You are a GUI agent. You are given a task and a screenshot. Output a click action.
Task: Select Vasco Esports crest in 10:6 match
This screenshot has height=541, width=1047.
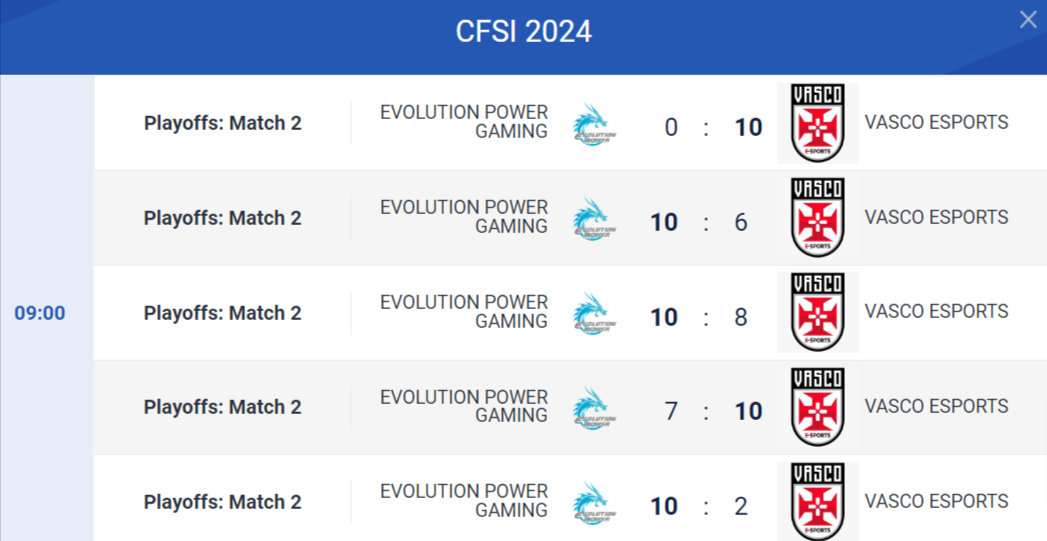point(817,218)
